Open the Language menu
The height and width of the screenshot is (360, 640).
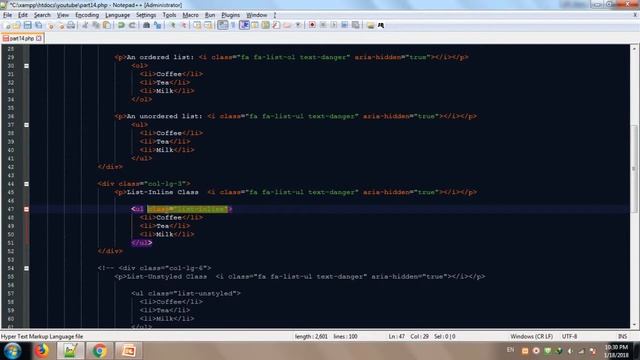[x=117, y=15]
